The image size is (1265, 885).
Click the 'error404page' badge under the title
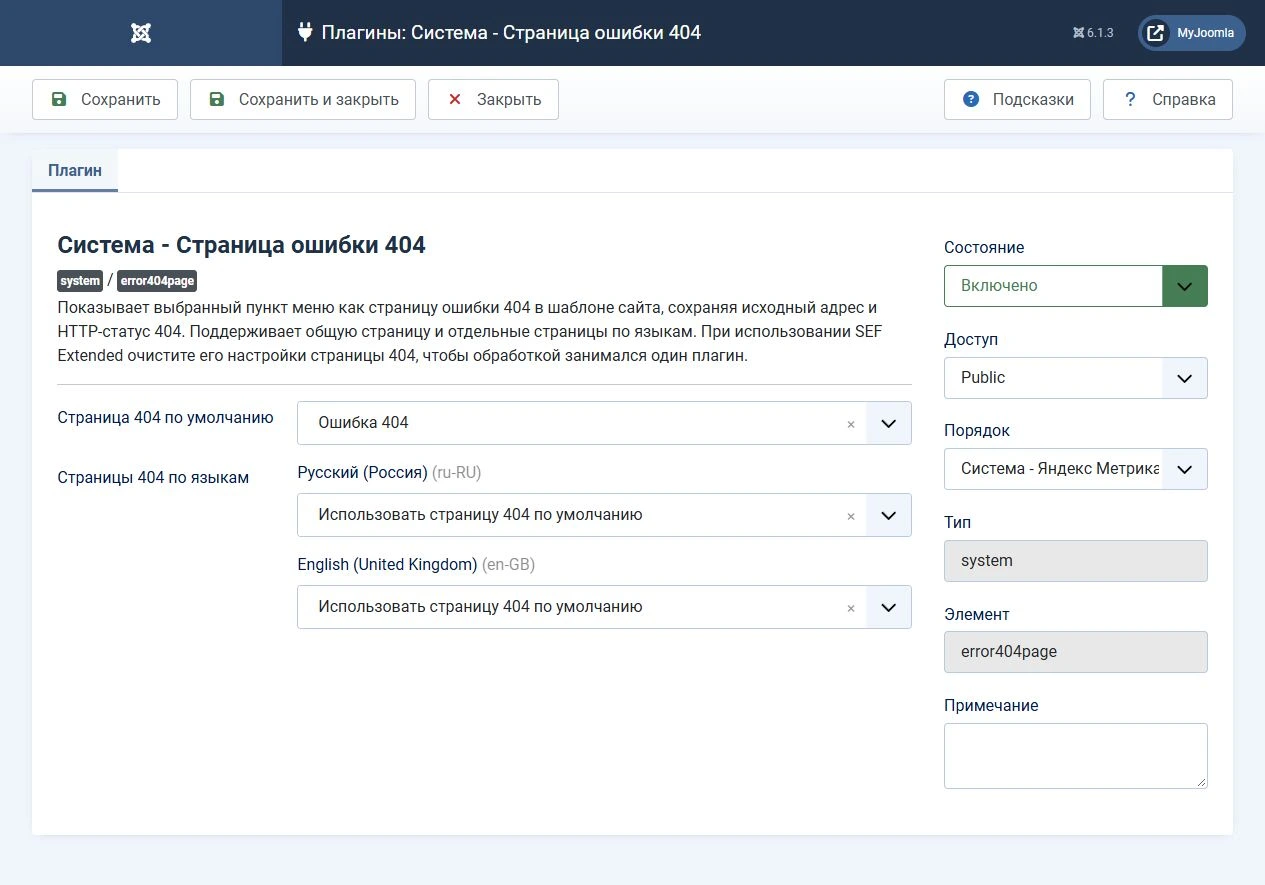coord(157,281)
